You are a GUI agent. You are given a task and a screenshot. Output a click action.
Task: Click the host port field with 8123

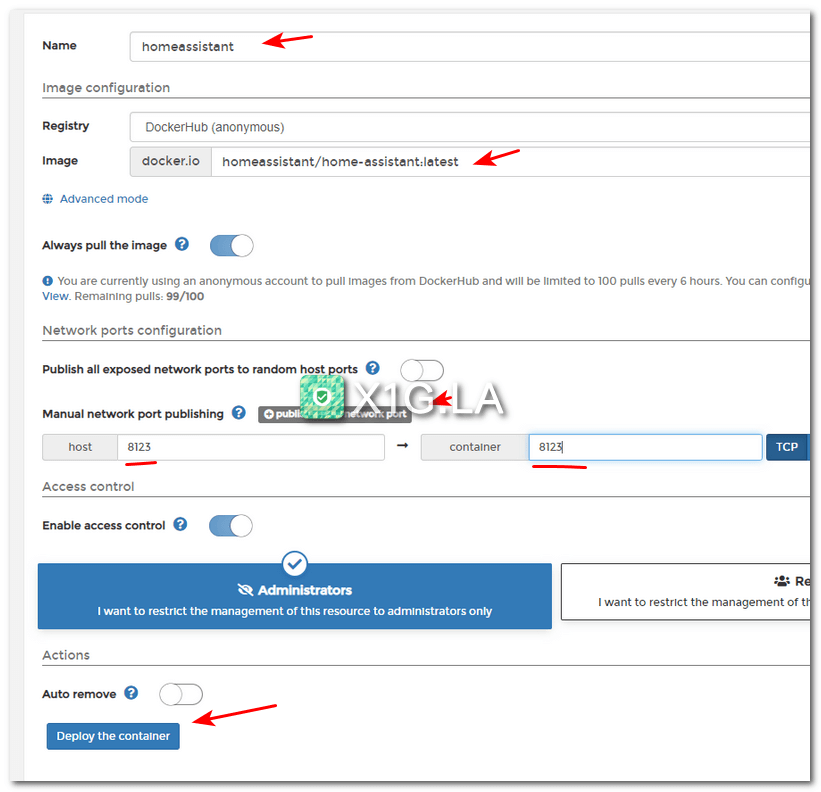[x=251, y=447]
